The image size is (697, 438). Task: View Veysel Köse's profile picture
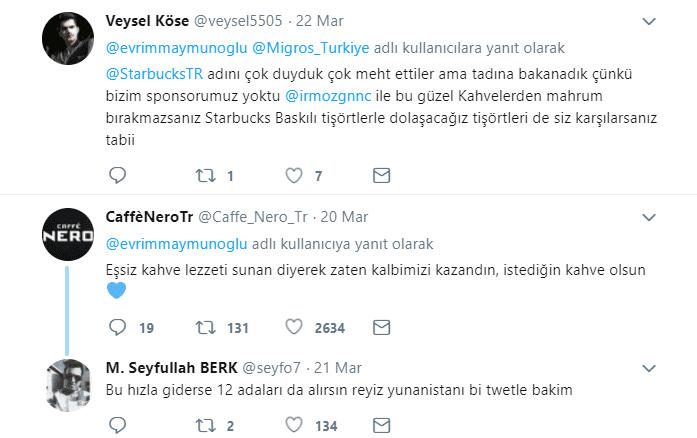coord(69,40)
